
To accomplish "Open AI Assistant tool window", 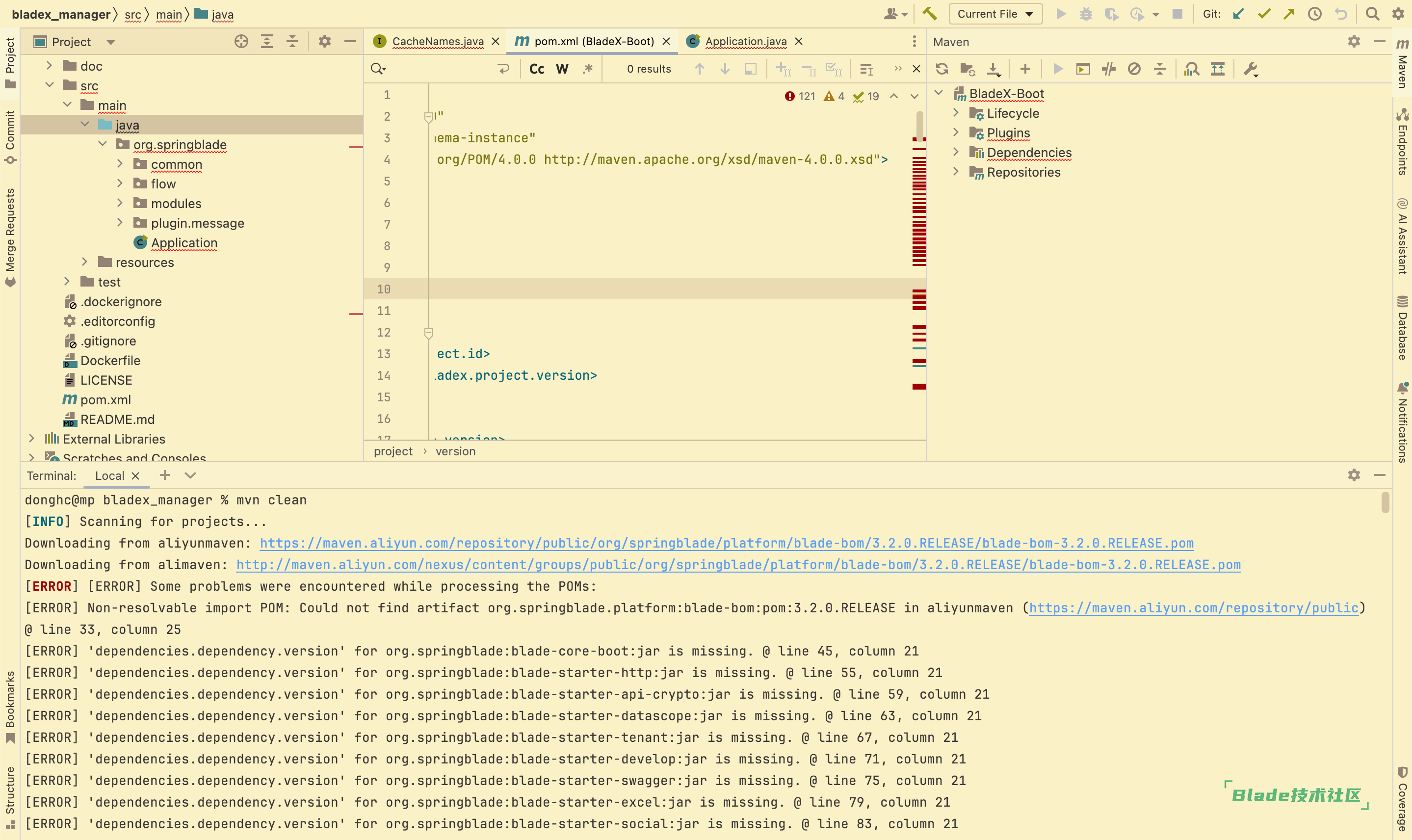I will click(x=1402, y=236).
